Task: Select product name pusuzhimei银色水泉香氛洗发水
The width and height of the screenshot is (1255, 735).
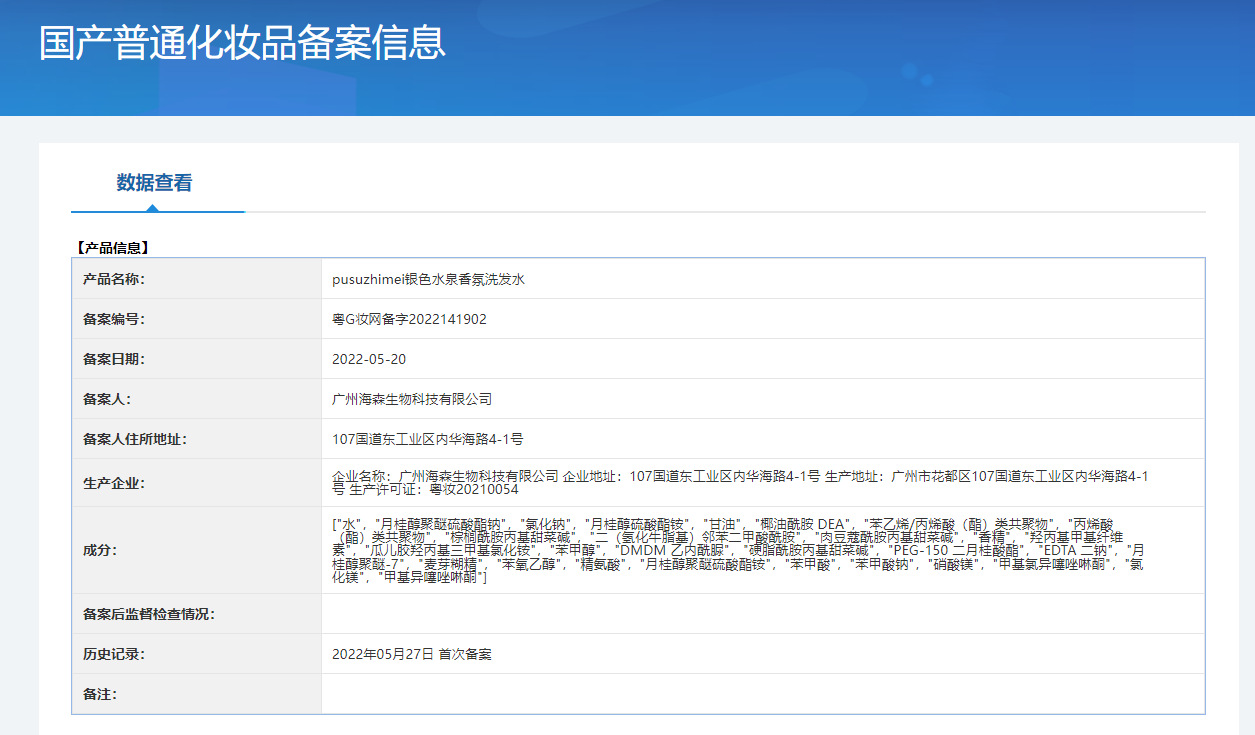Action: (x=428, y=279)
